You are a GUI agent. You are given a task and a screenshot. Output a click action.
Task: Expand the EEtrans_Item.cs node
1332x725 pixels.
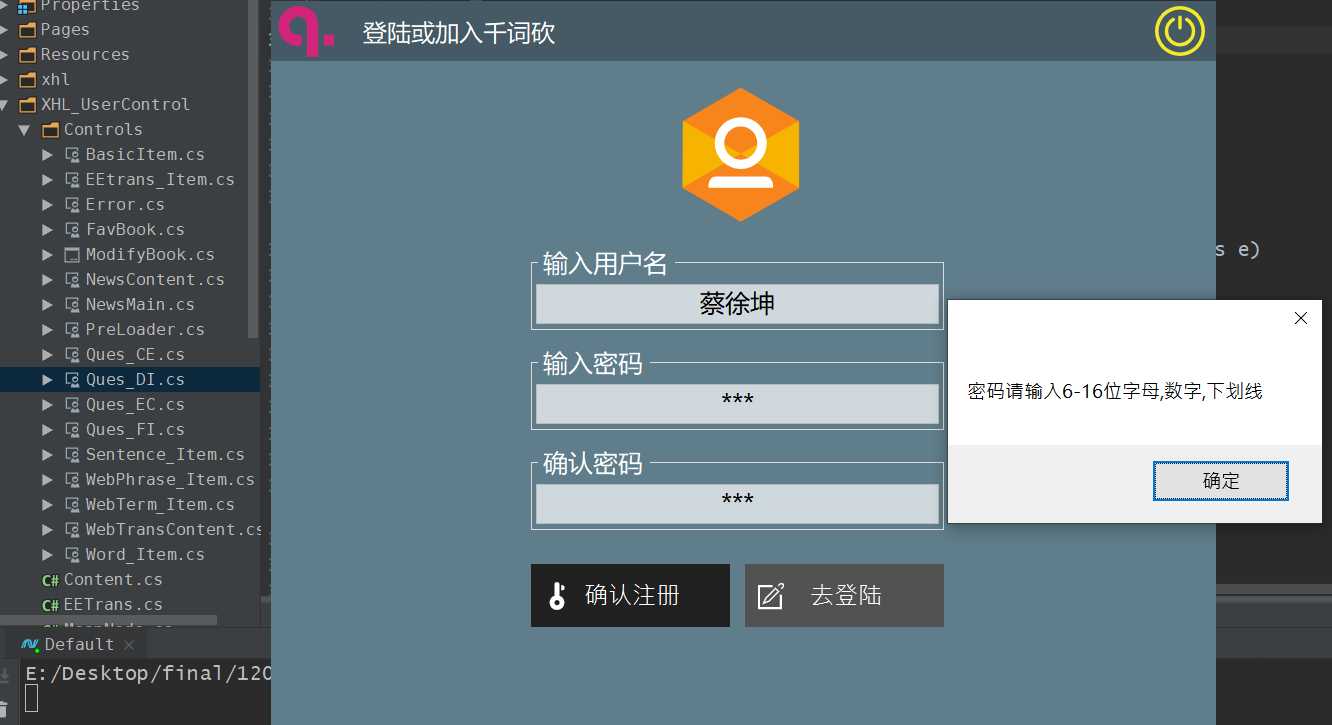pos(47,179)
